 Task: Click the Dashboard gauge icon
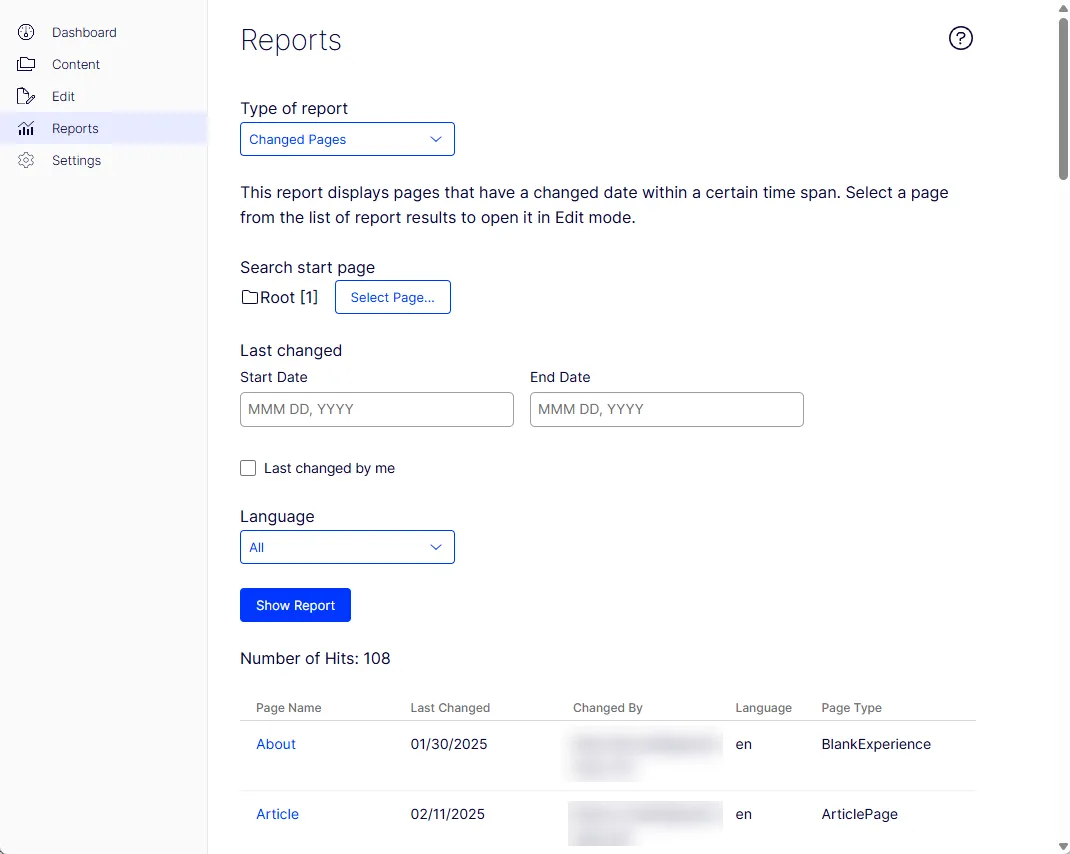(x=26, y=32)
